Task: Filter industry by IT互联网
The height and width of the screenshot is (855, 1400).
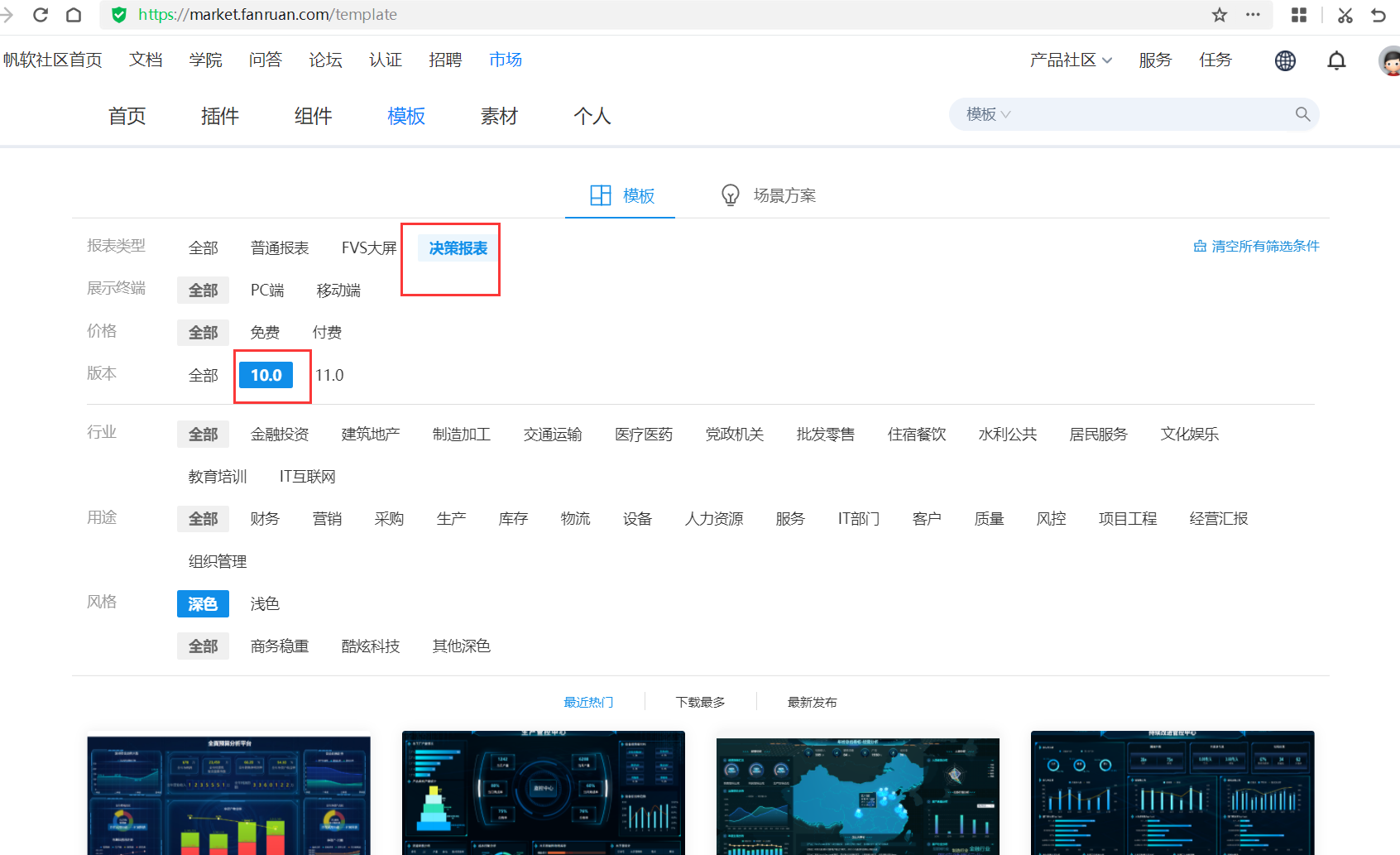Action: coord(307,477)
